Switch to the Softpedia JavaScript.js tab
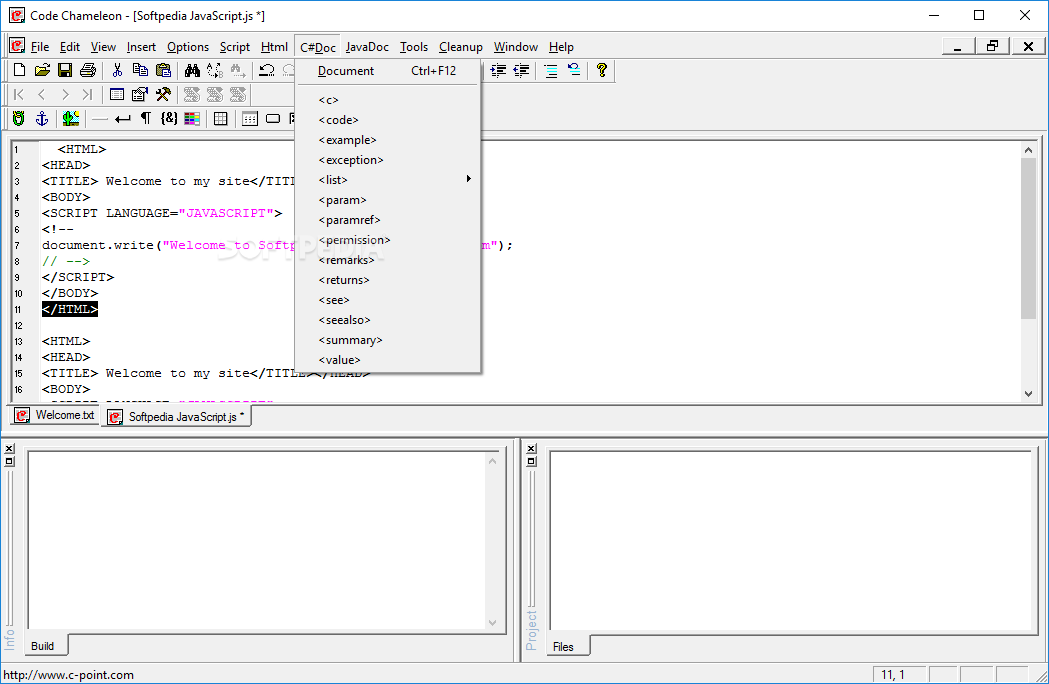Screen dimensions: 1049x684 coord(177,417)
